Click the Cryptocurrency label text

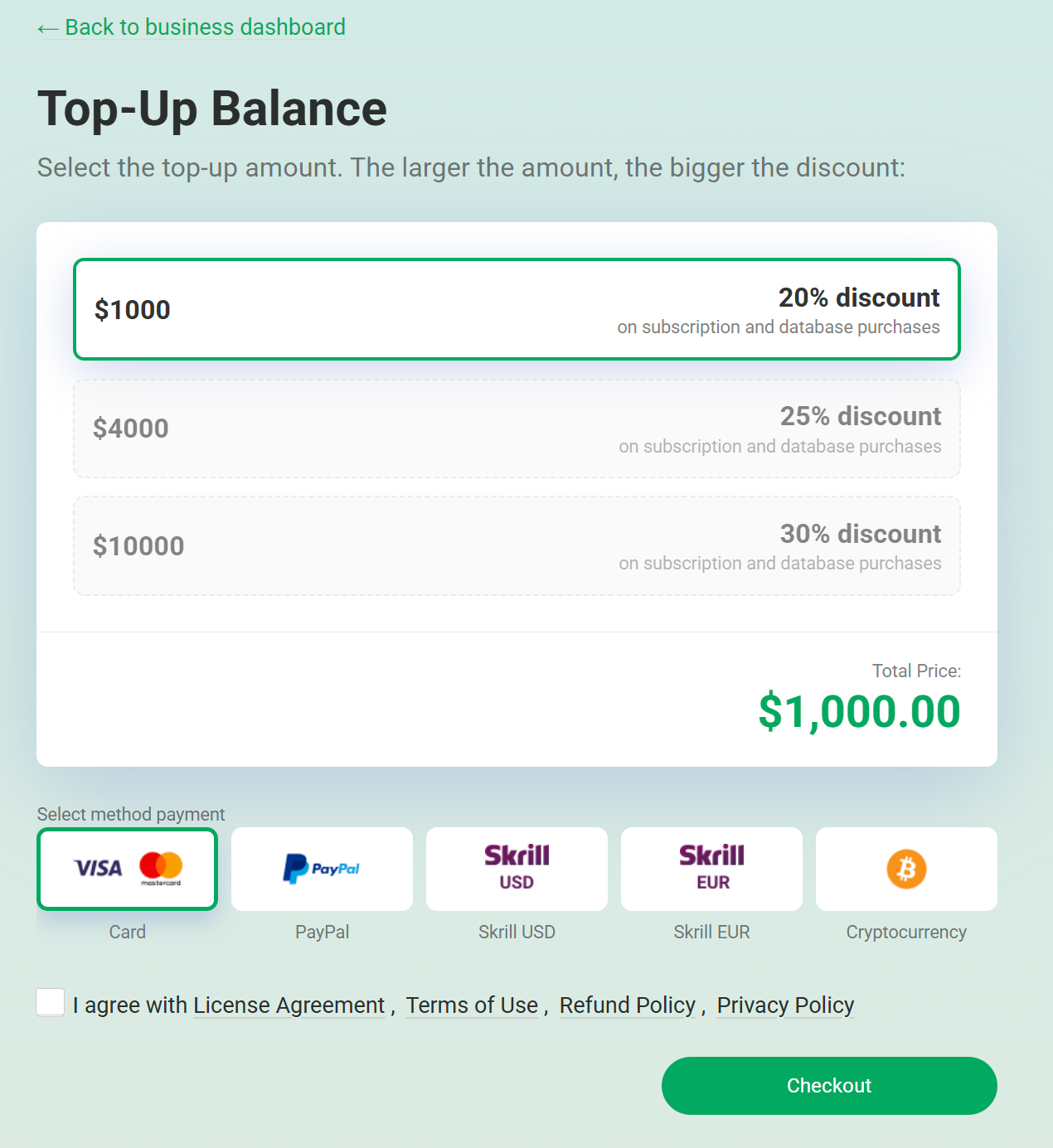(906, 932)
